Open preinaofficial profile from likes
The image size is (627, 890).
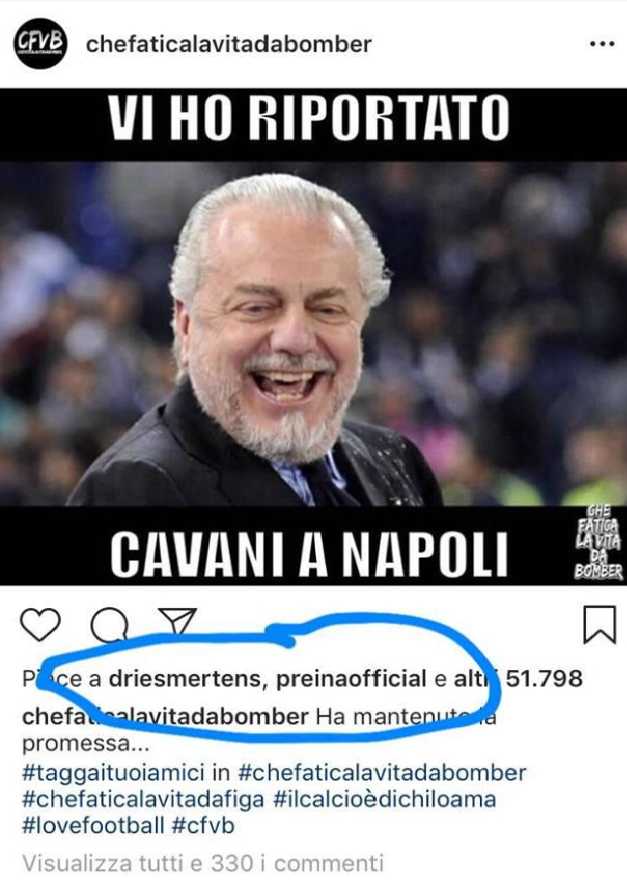(x=351, y=678)
